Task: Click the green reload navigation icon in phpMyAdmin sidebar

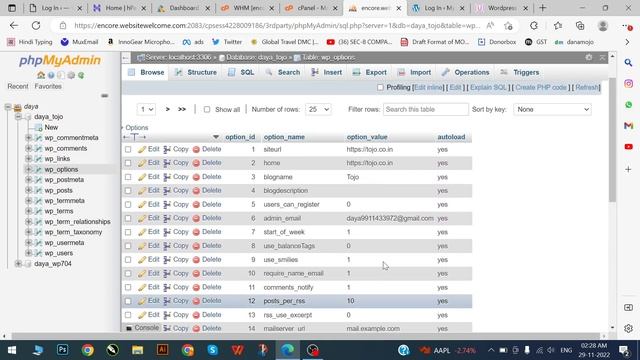Action: tap(81, 76)
